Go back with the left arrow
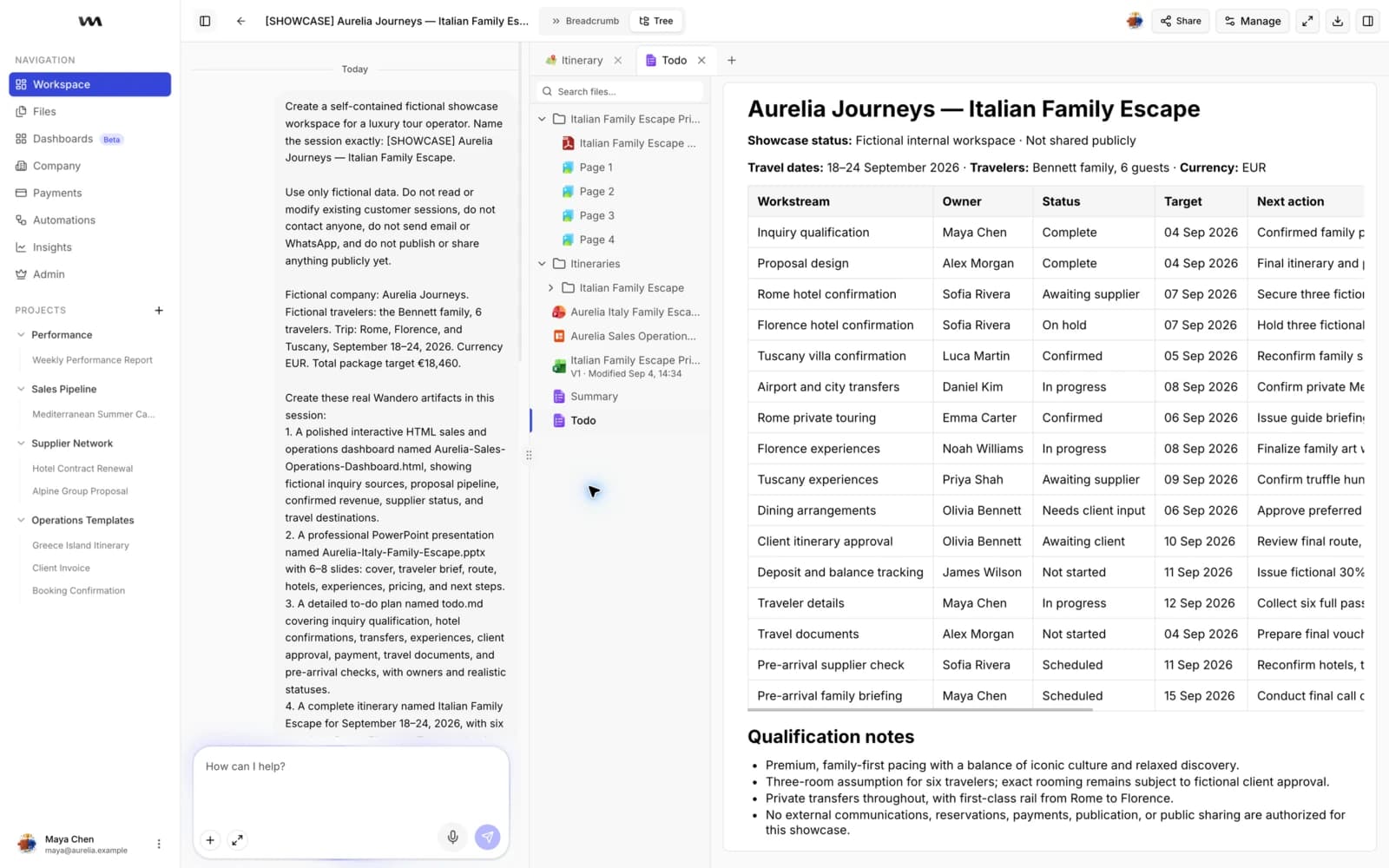The image size is (1389, 868). pos(240,21)
